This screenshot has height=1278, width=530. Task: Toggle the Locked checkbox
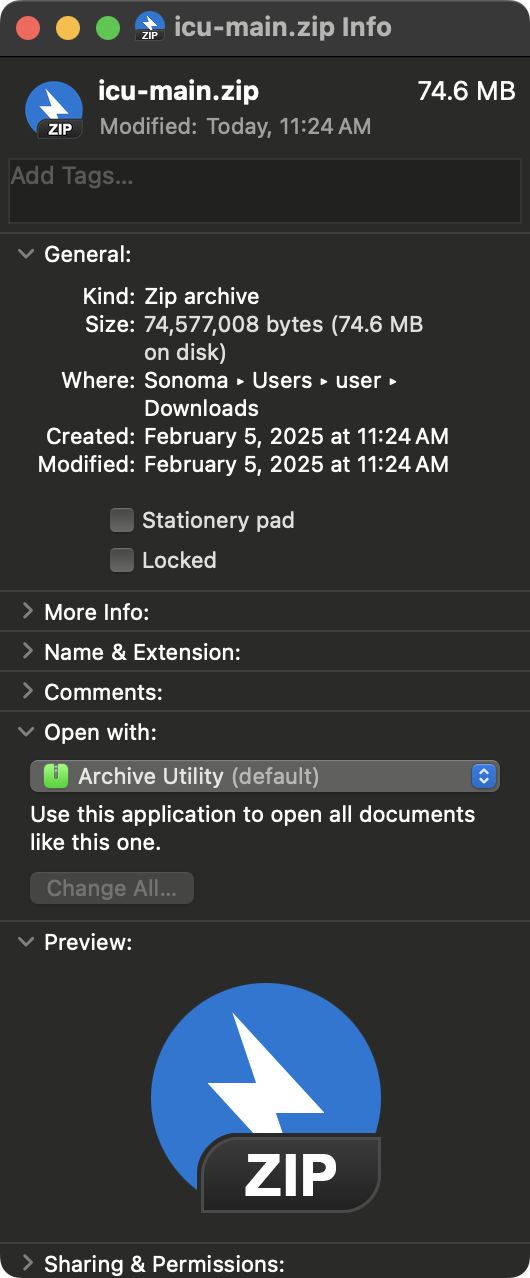pos(122,560)
